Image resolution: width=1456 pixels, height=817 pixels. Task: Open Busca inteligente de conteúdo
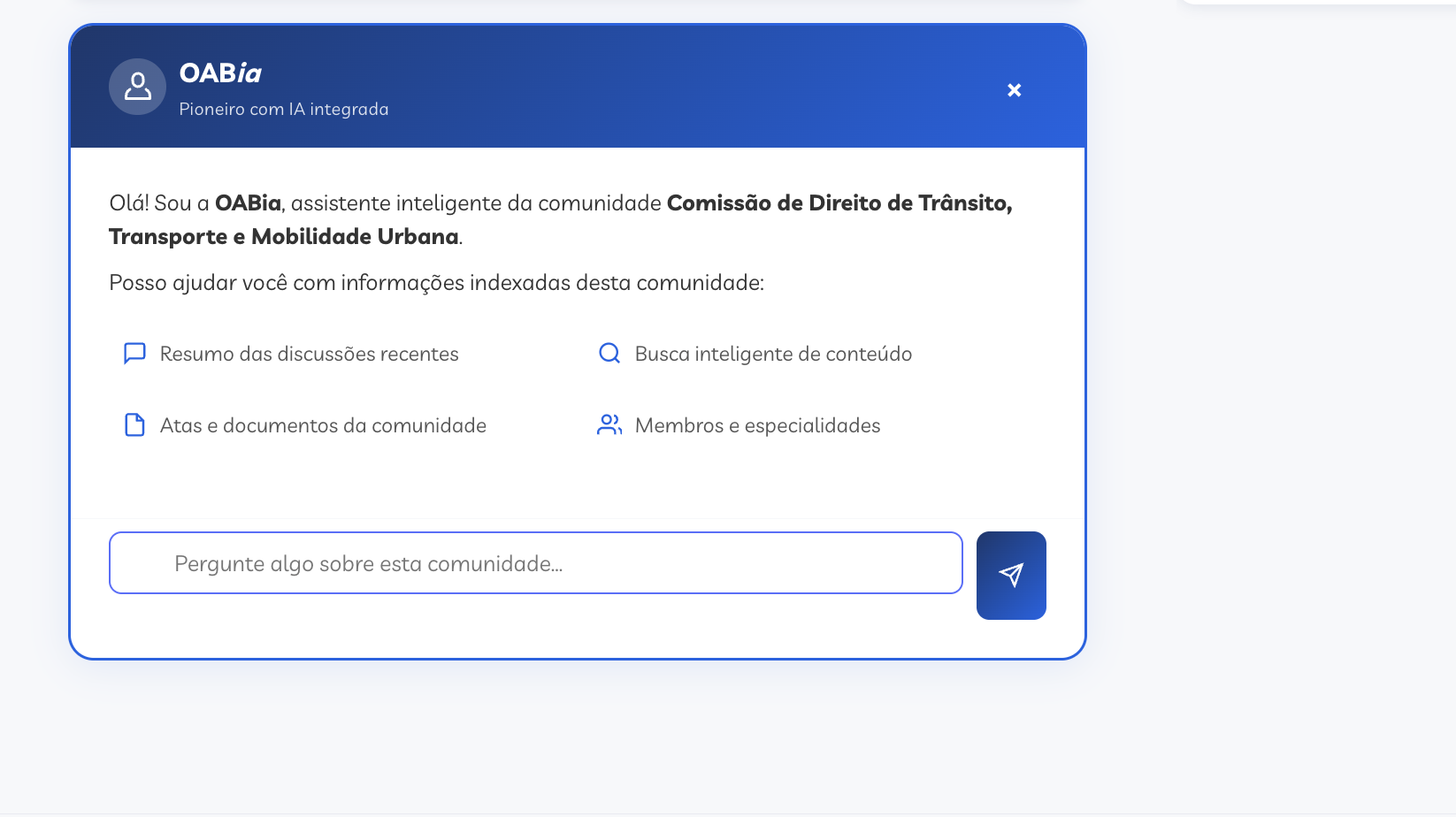[772, 353]
